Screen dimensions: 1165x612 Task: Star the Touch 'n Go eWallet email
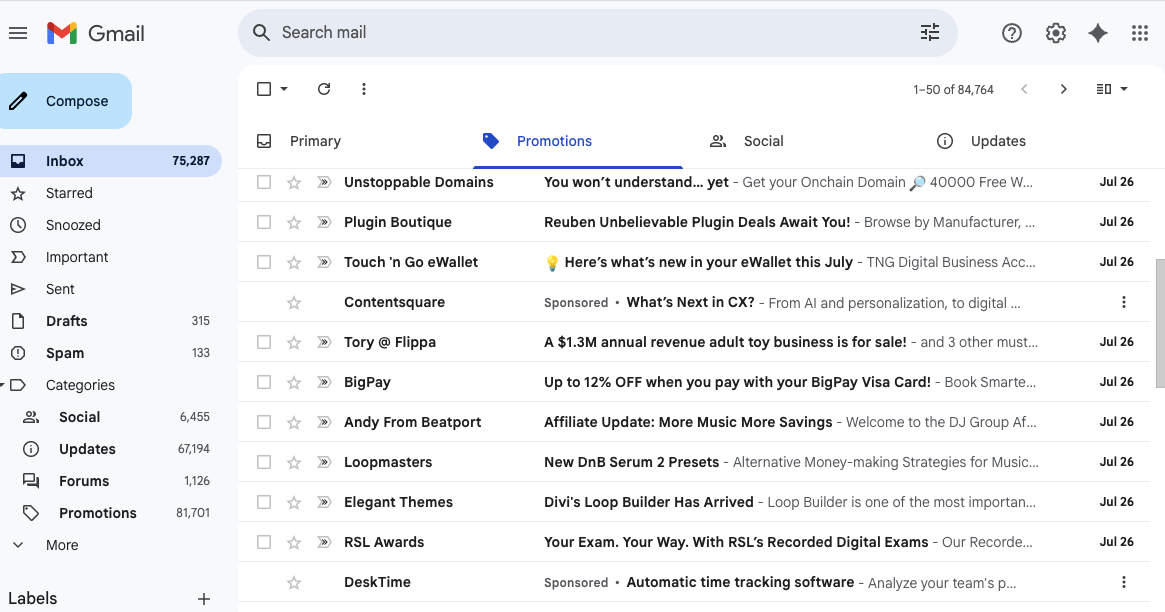point(294,262)
